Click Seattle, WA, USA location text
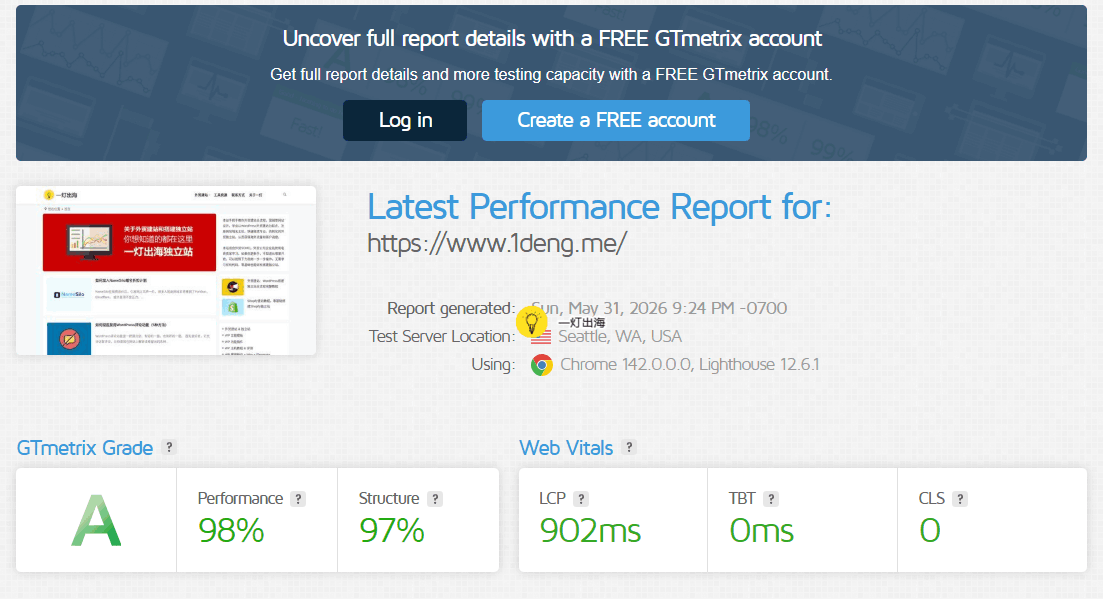Viewport: 1103px width, 599px height. [x=620, y=337]
